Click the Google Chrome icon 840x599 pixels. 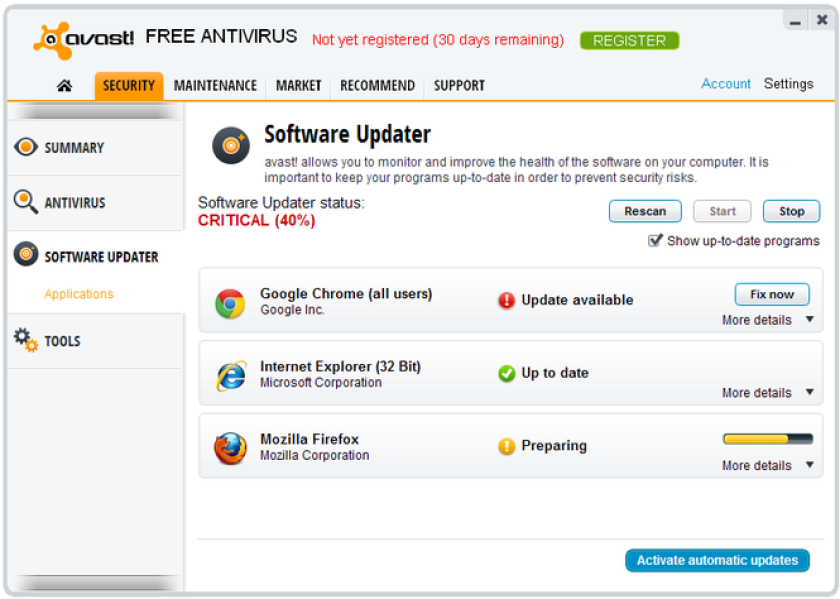click(230, 303)
